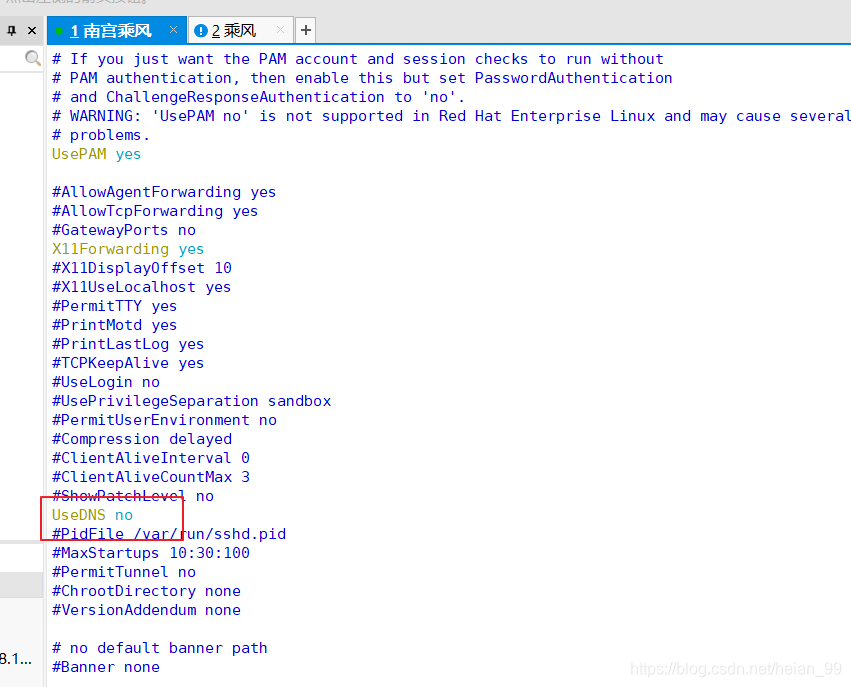
Task: Switch to the '2 乘风' tab
Action: click(x=233, y=31)
